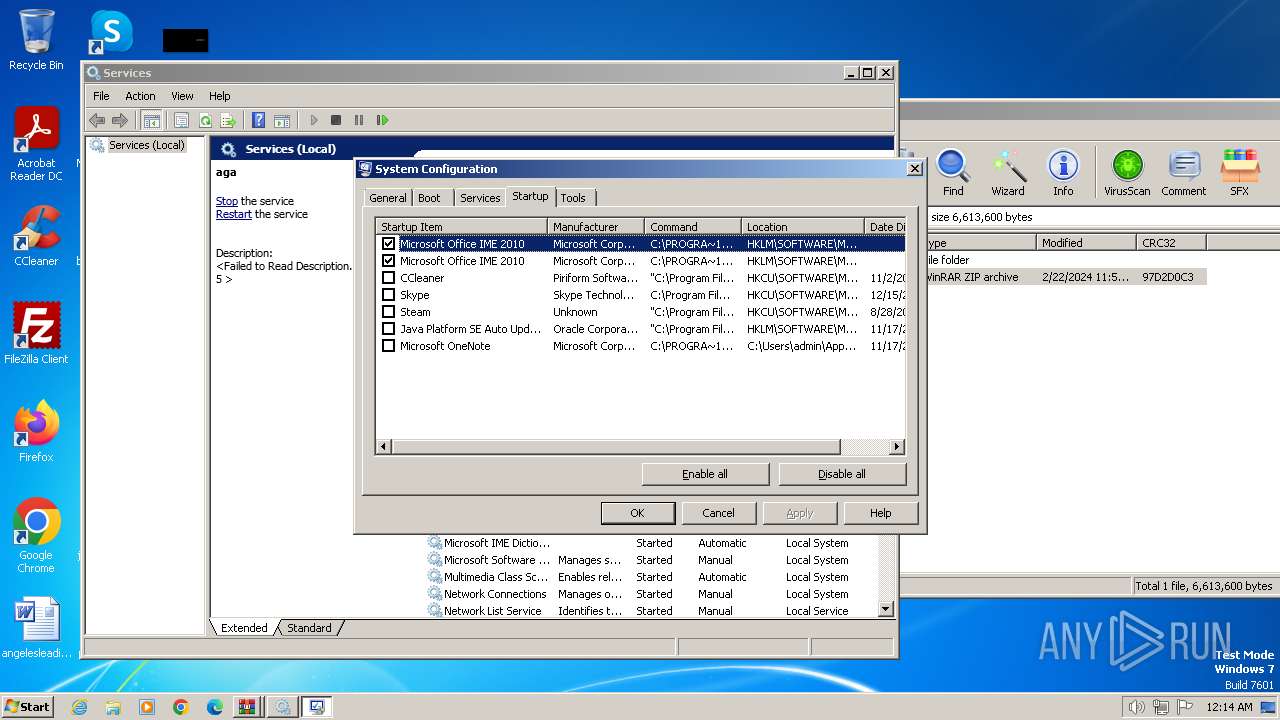The image size is (1280, 720).
Task: Enable the Steam startup item checkbox
Action: point(389,312)
